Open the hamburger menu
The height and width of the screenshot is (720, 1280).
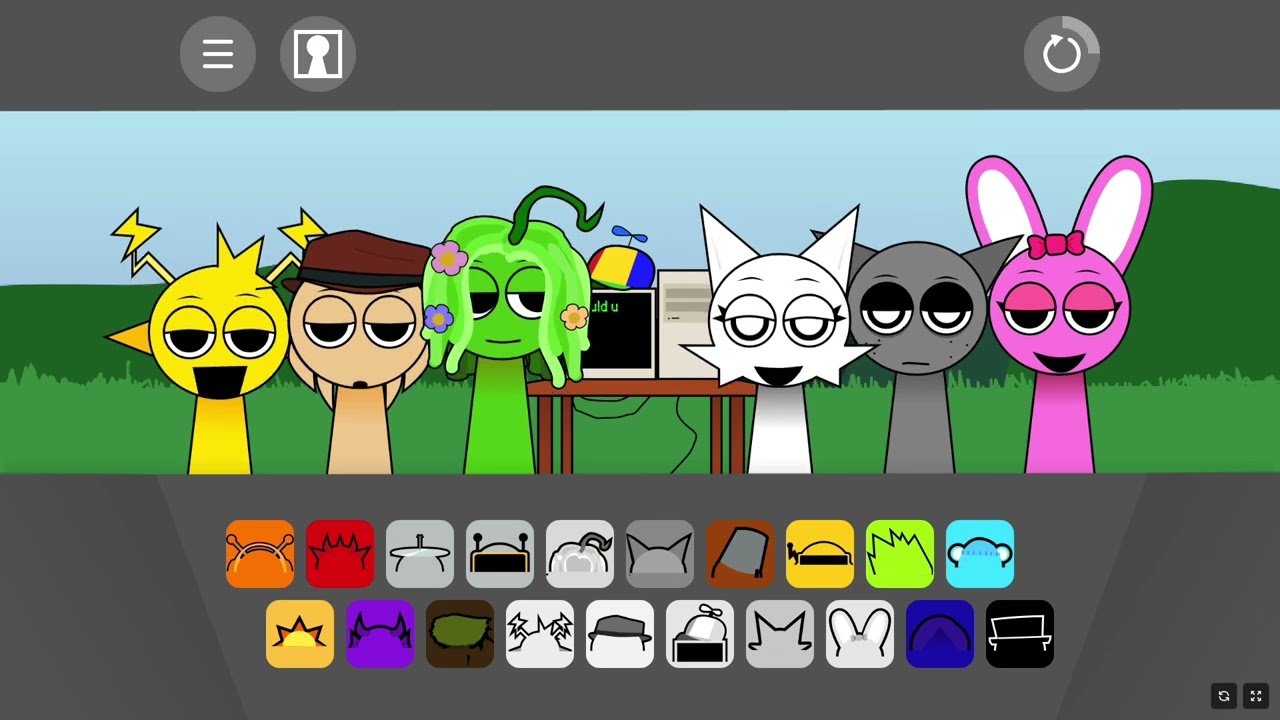click(218, 54)
